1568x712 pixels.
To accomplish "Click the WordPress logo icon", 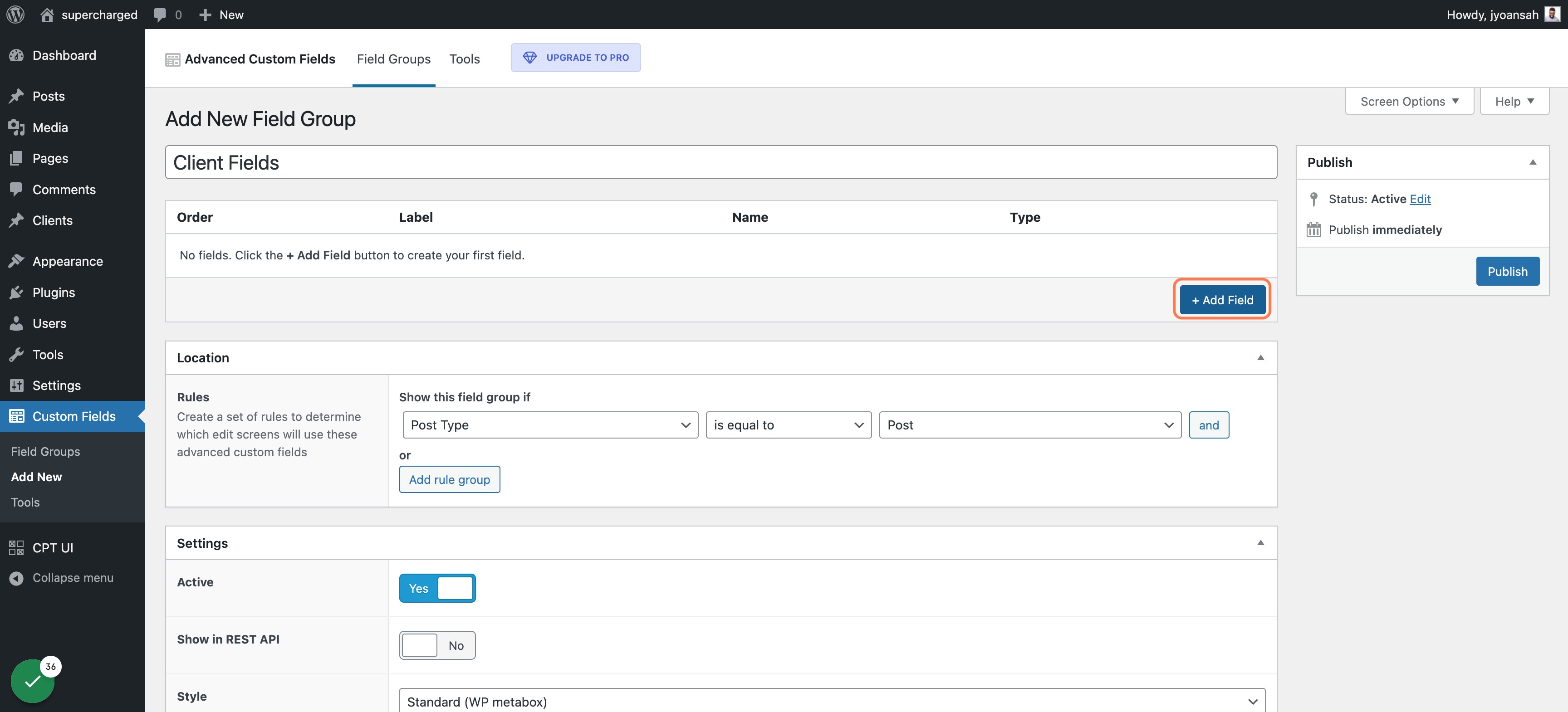I will [x=15, y=15].
